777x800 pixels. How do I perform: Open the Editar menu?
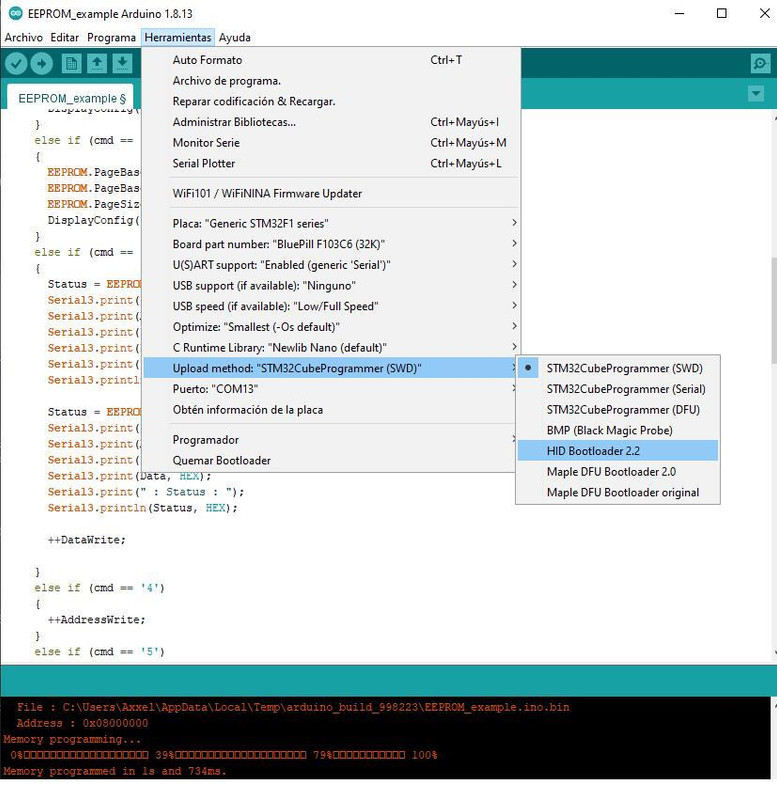(x=64, y=37)
